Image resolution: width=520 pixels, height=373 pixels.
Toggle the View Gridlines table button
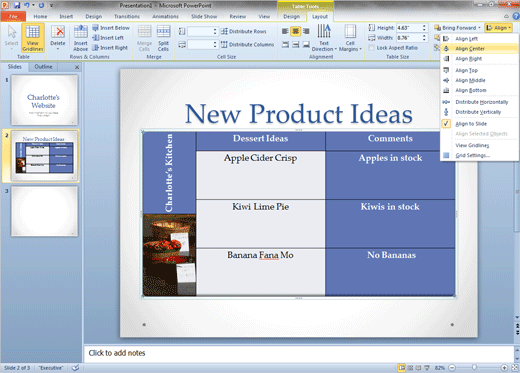[x=33, y=38]
